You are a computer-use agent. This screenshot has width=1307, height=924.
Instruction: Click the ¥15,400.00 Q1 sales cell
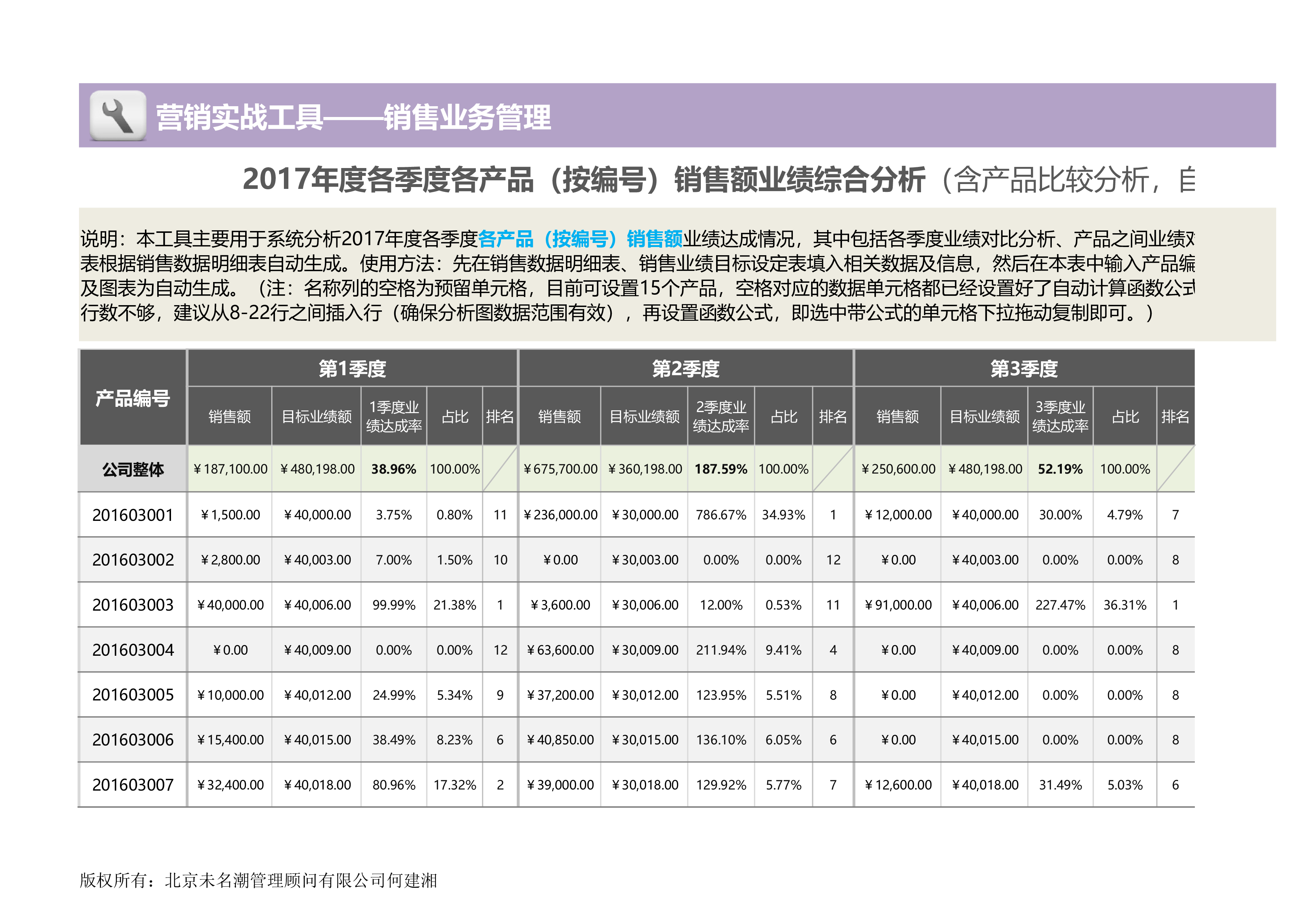pyautogui.click(x=230, y=740)
